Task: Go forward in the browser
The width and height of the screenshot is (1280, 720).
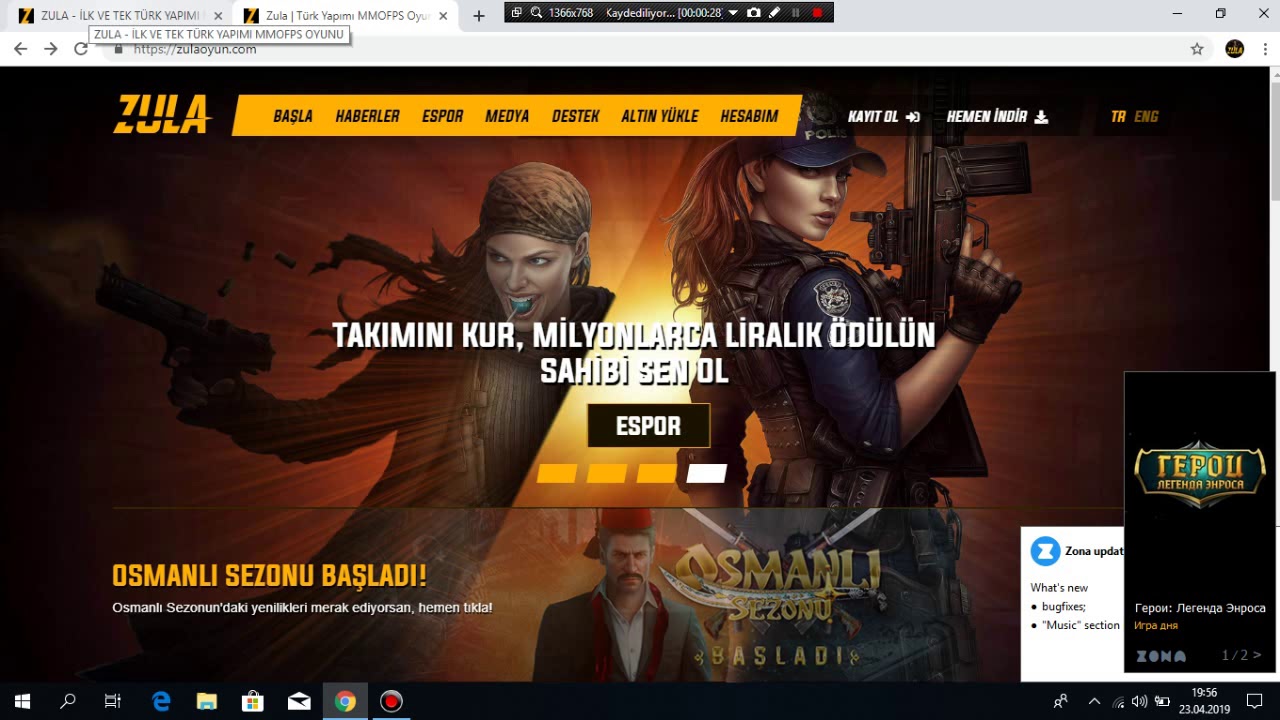Action: point(51,49)
